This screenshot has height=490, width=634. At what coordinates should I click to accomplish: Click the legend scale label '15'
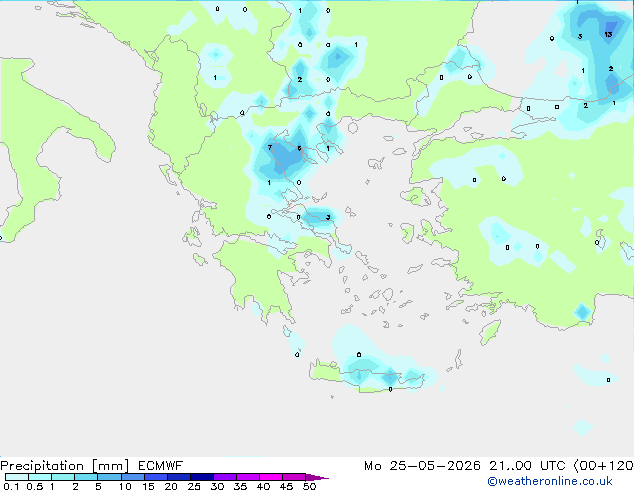148,486
